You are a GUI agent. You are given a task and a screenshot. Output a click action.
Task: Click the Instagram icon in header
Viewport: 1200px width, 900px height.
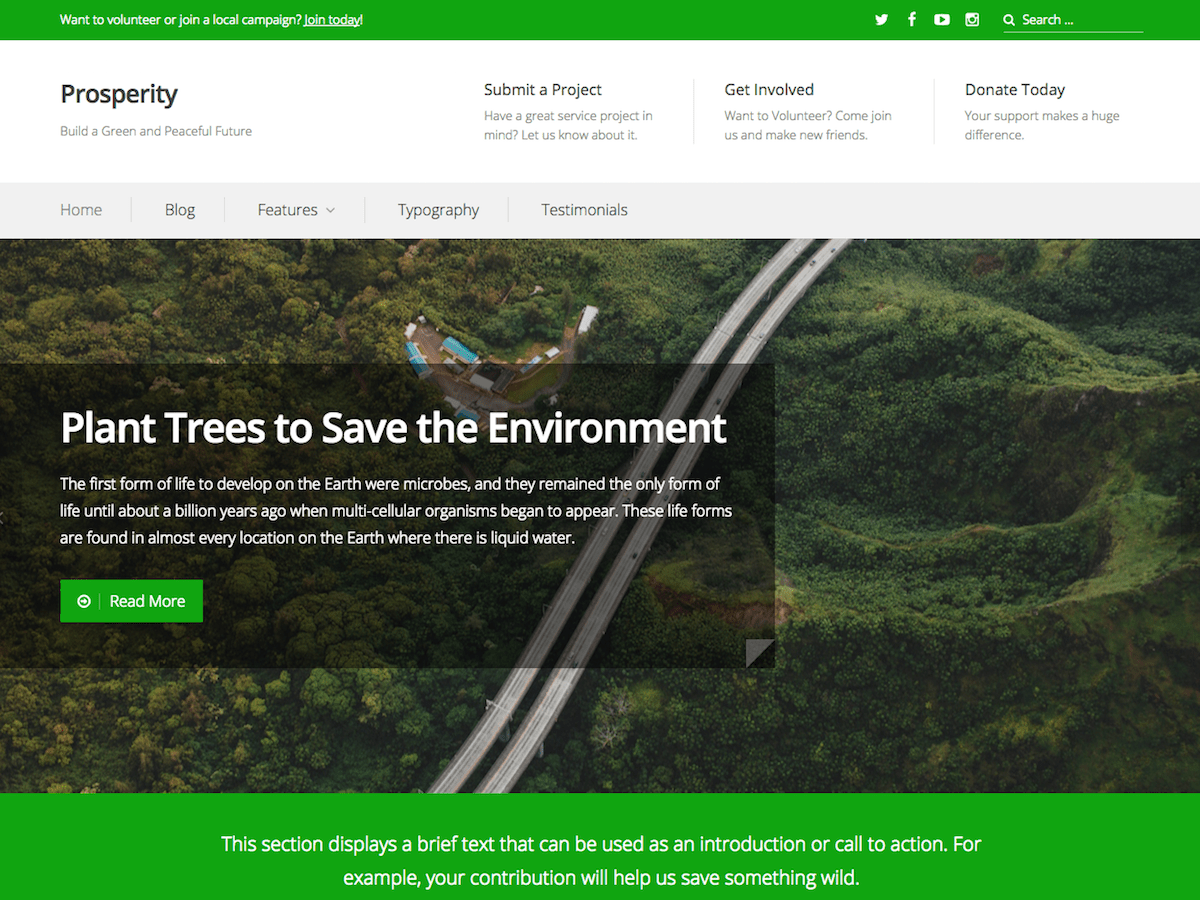972,20
